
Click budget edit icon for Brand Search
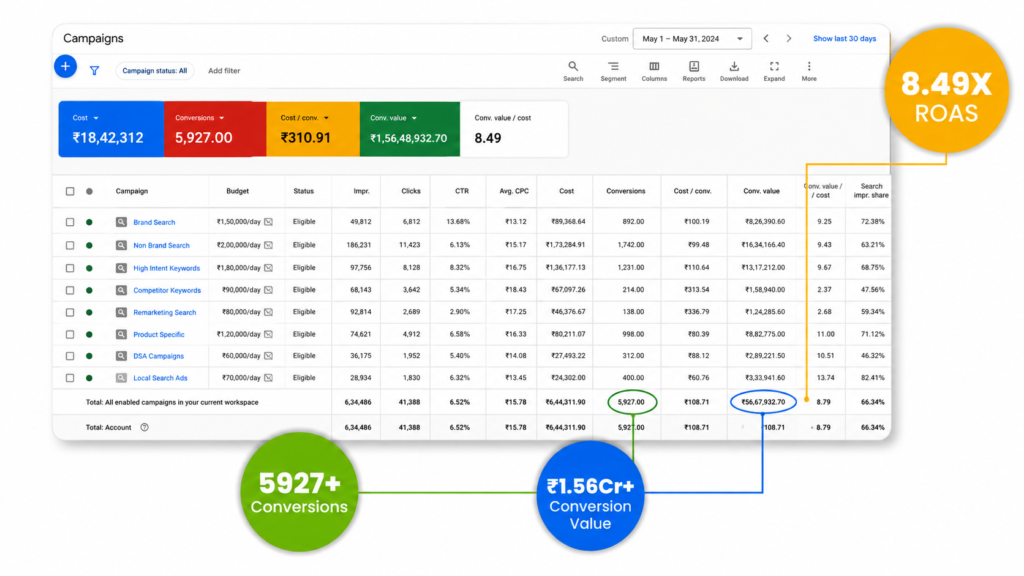(268, 222)
